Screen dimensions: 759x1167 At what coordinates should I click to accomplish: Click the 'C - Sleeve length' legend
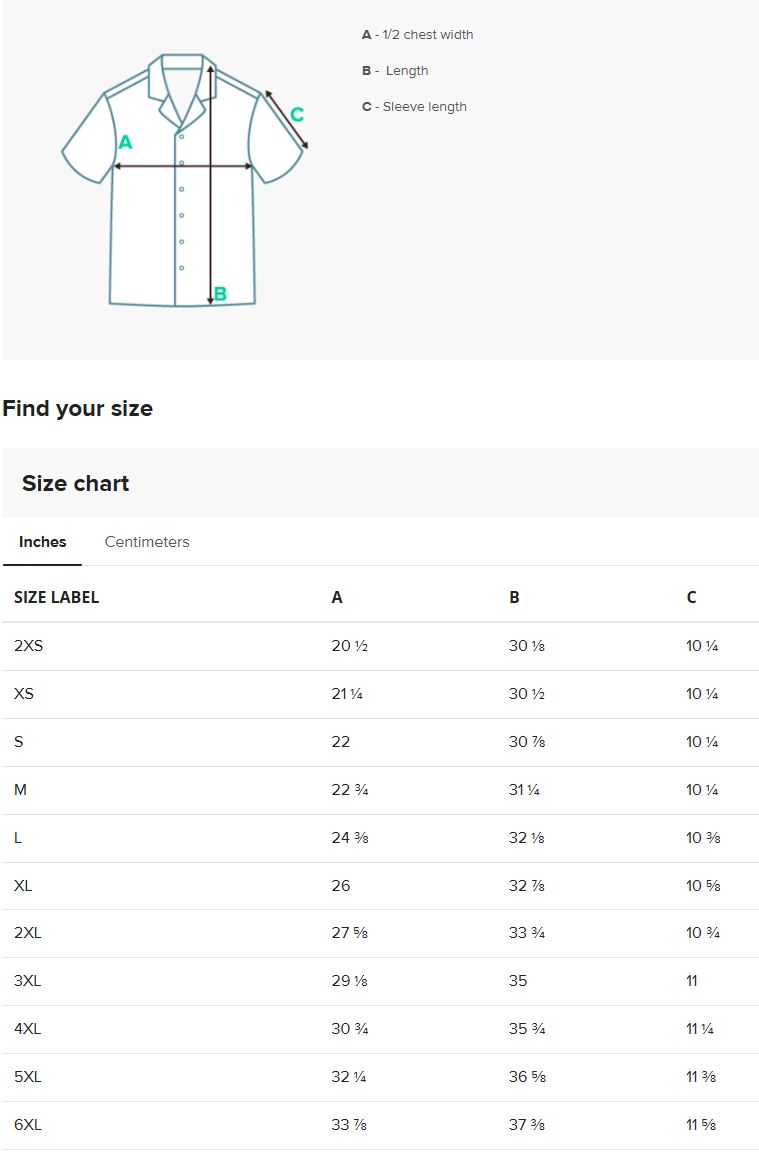tap(414, 107)
